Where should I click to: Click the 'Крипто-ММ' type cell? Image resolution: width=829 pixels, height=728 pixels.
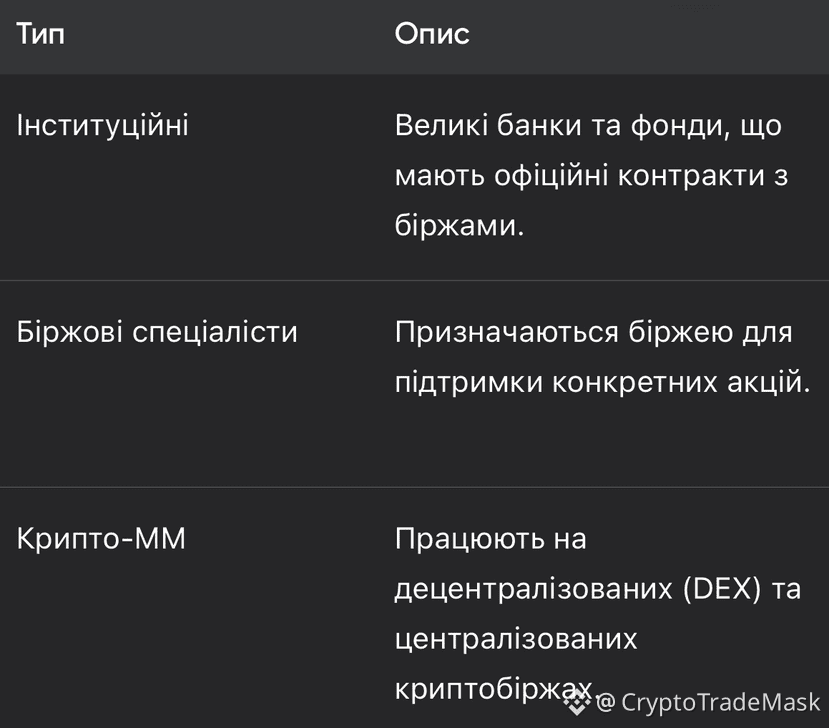pos(101,539)
